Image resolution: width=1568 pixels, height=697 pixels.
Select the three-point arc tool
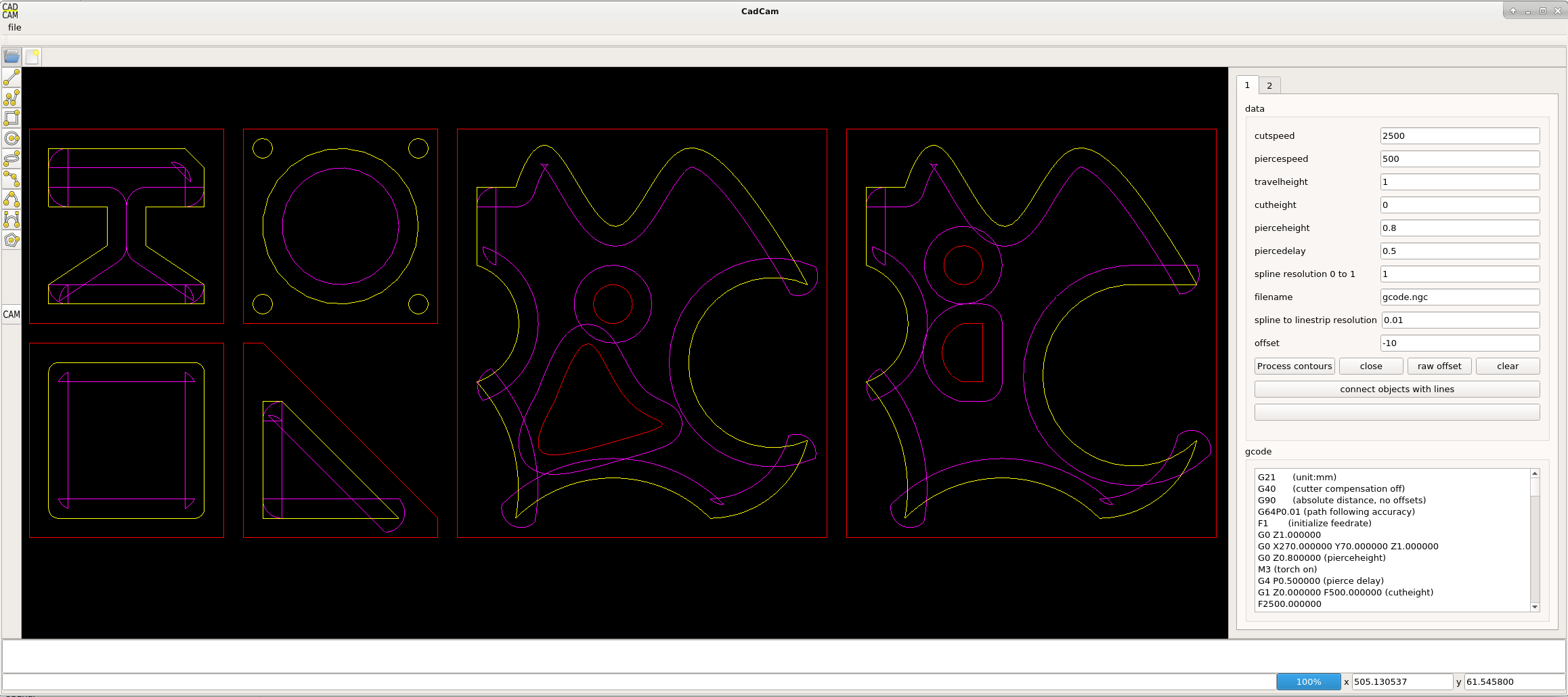(12, 179)
